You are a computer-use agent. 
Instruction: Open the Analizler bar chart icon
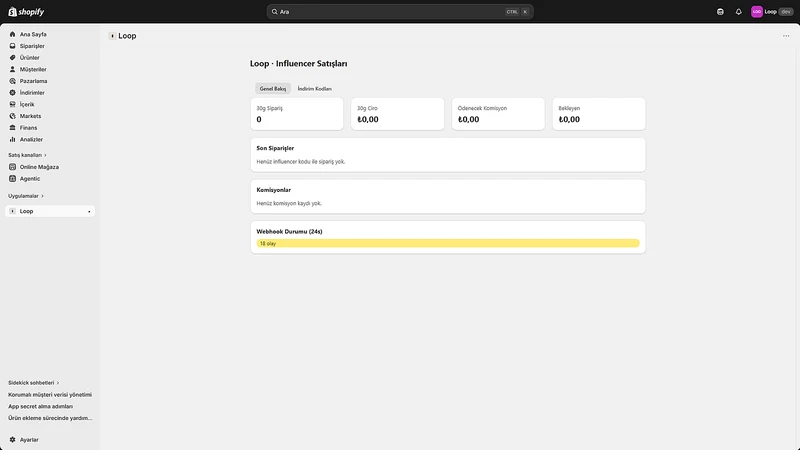point(13,139)
